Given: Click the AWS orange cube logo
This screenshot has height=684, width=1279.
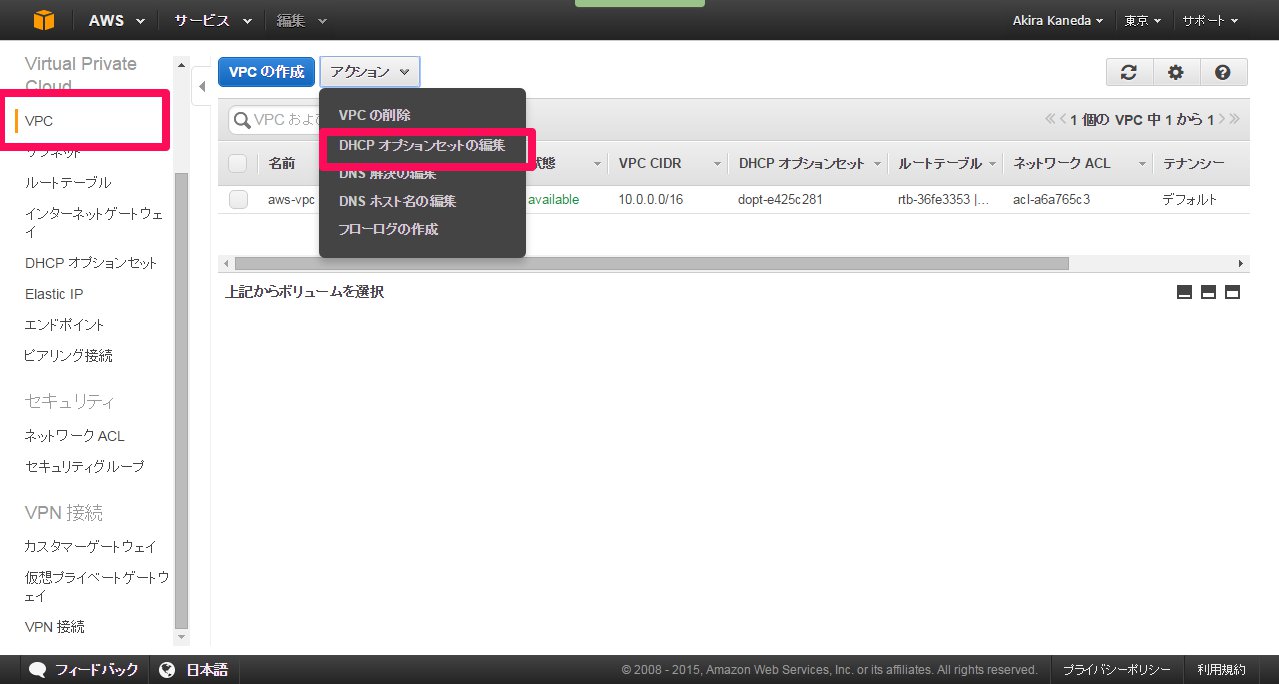Looking at the screenshot, I should (x=44, y=20).
